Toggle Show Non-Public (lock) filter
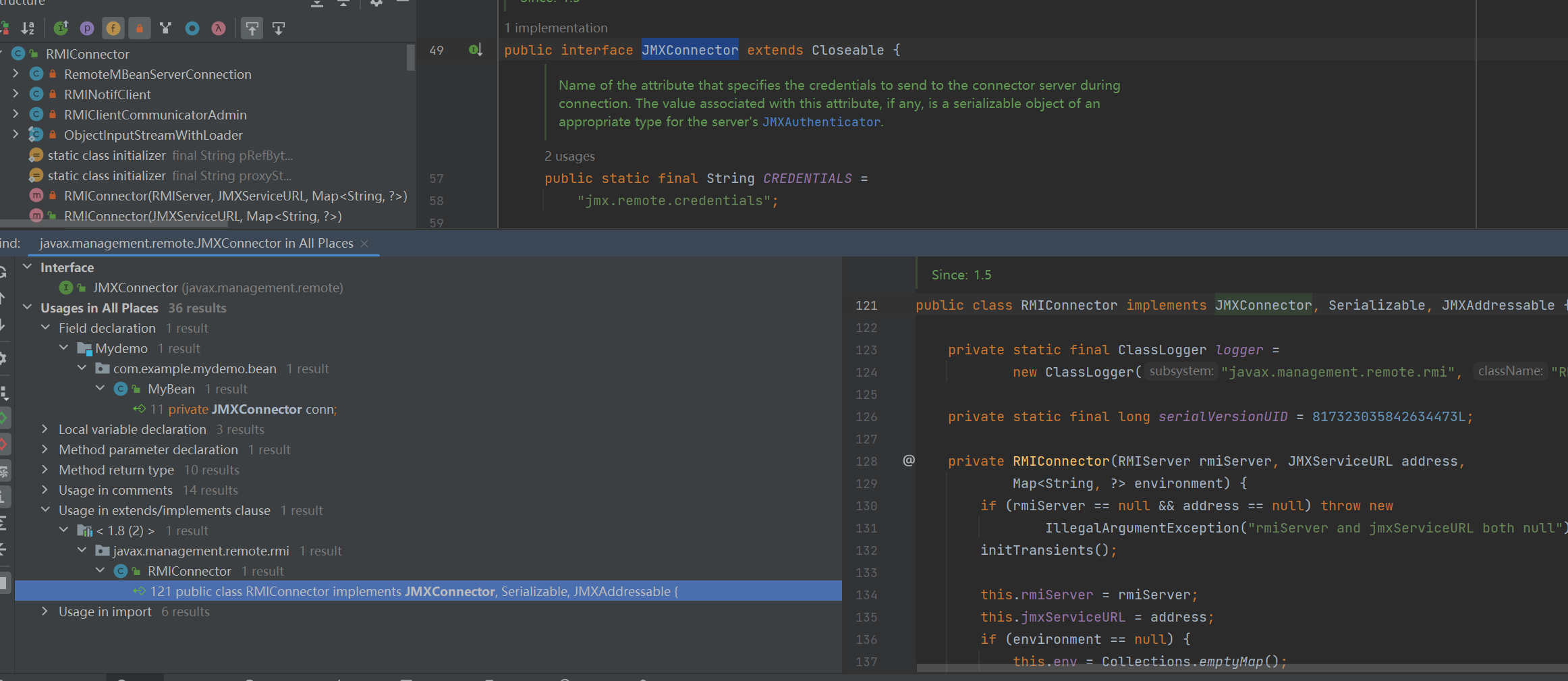 pyautogui.click(x=140, y=28)
